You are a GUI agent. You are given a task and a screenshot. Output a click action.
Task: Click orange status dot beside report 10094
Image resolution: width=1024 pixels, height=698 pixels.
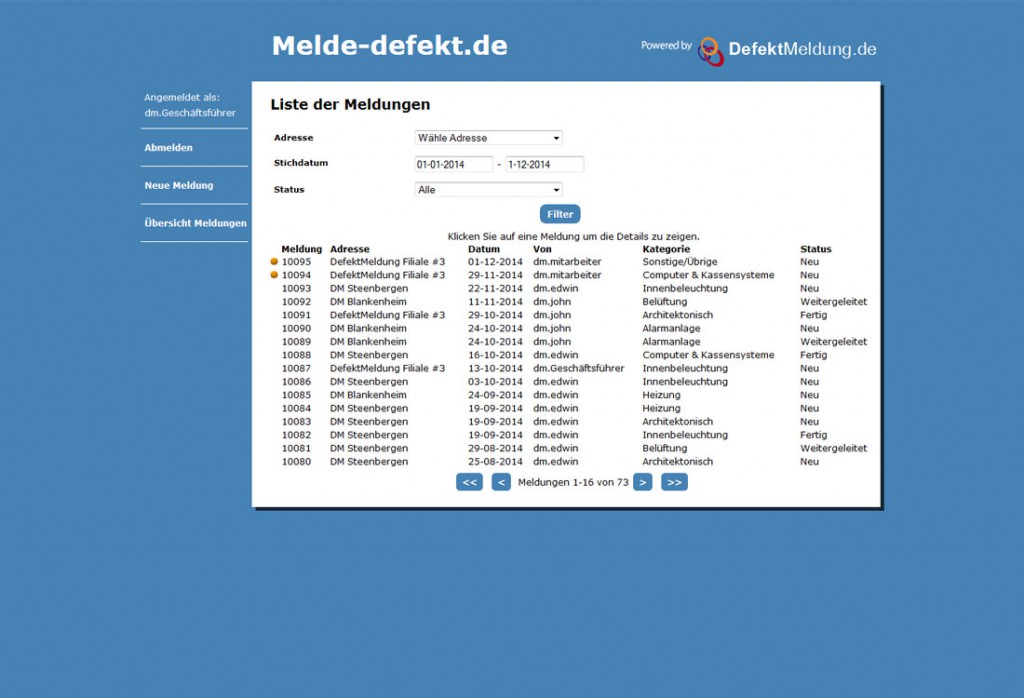[274, 275]
